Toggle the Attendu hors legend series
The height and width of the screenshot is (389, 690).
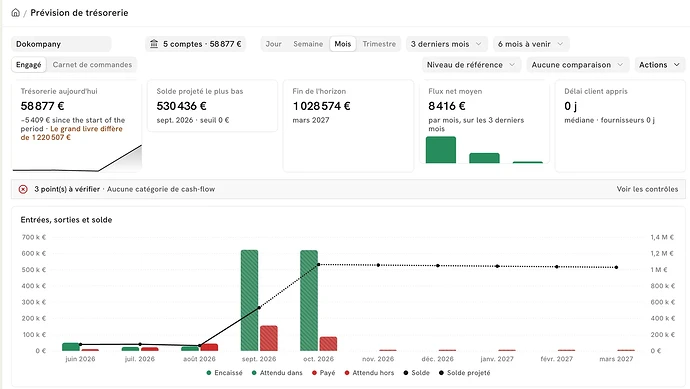pyautogui.click(x=369, y=373)
